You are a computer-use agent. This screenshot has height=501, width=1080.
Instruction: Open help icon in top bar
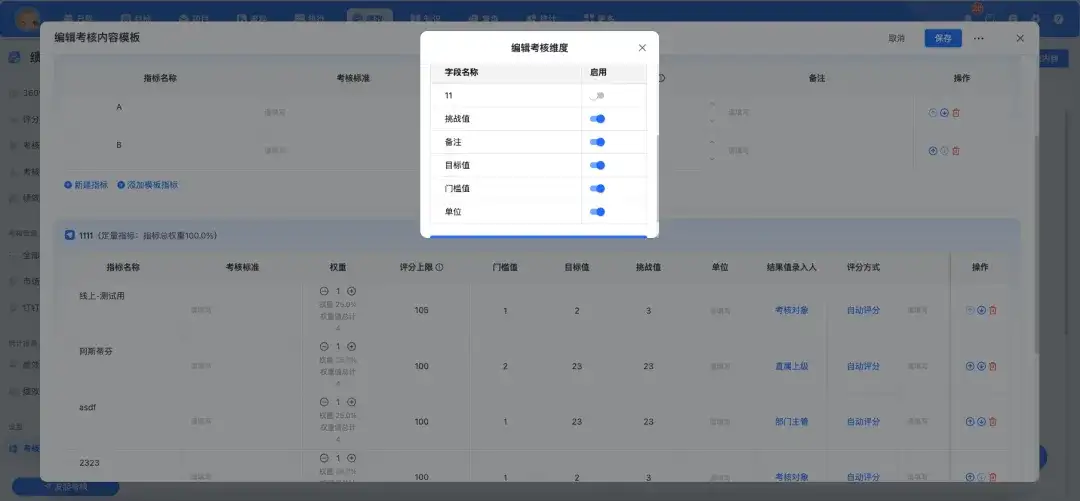pos(1059,19)
